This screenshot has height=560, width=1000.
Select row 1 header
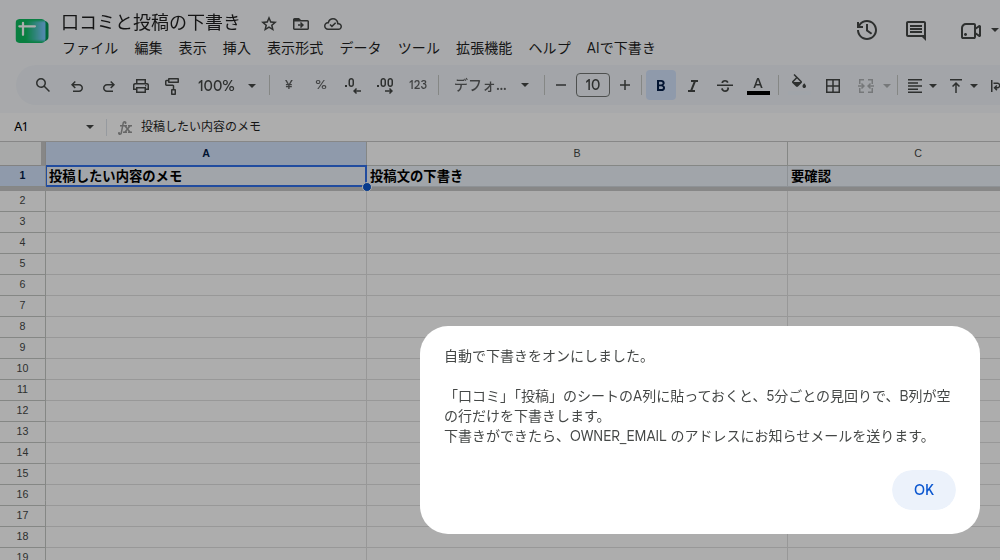point(22,175)
